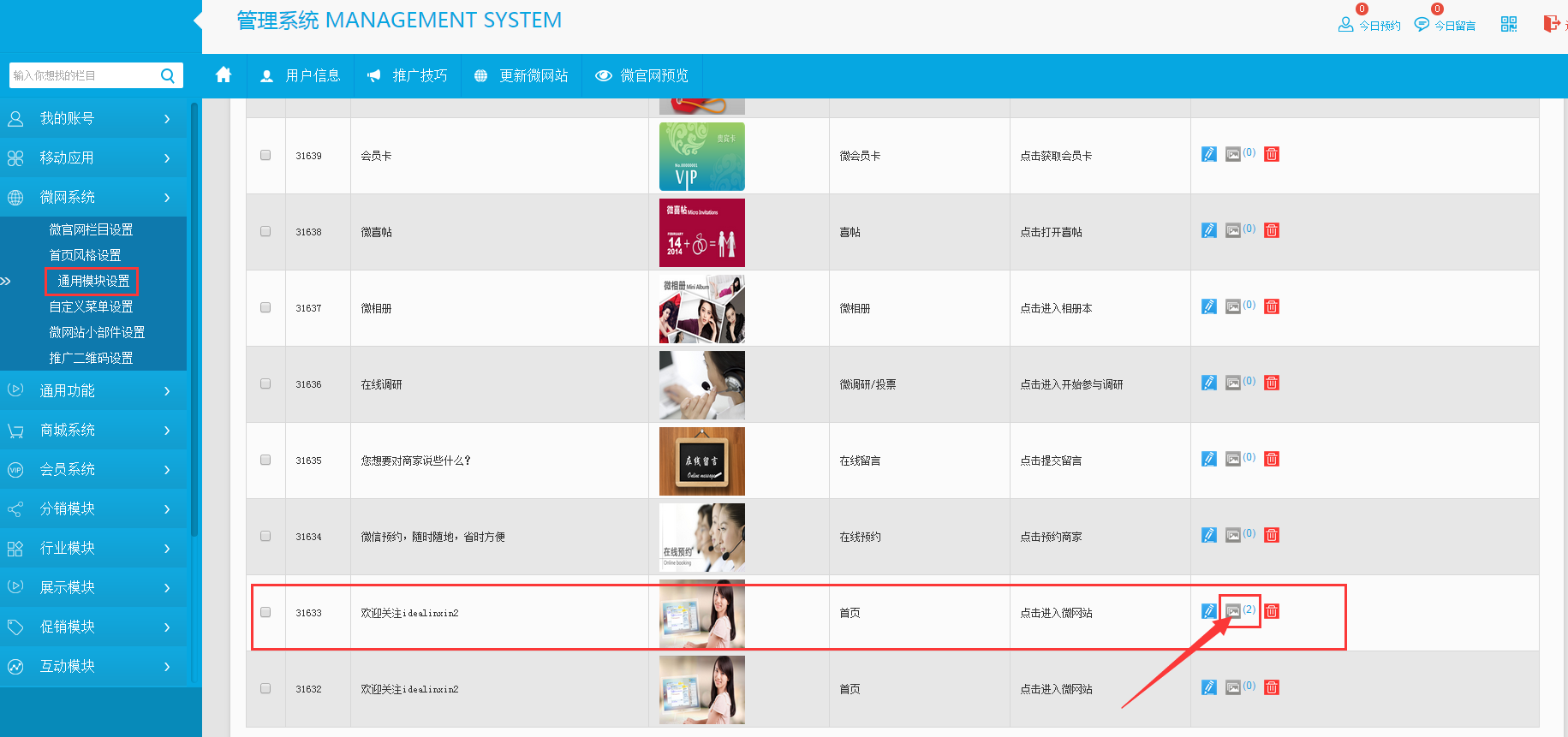The width and height of the screenshot is (1568, 737).
Task: Open image gallery icon for row 31633
Action: pos(1233,611)
